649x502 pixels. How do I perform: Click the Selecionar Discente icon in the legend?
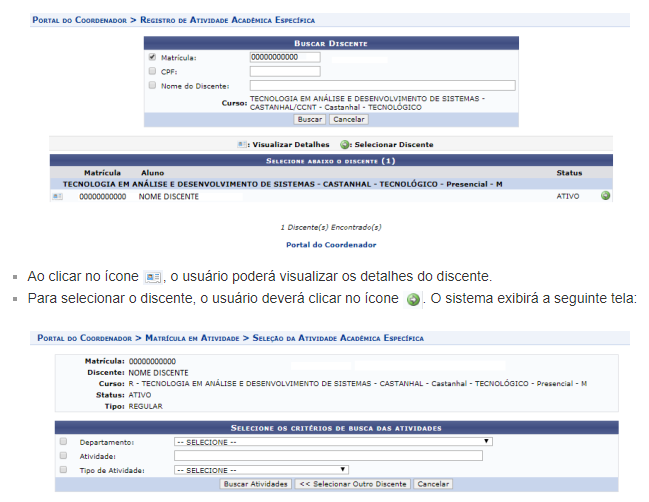344,144
